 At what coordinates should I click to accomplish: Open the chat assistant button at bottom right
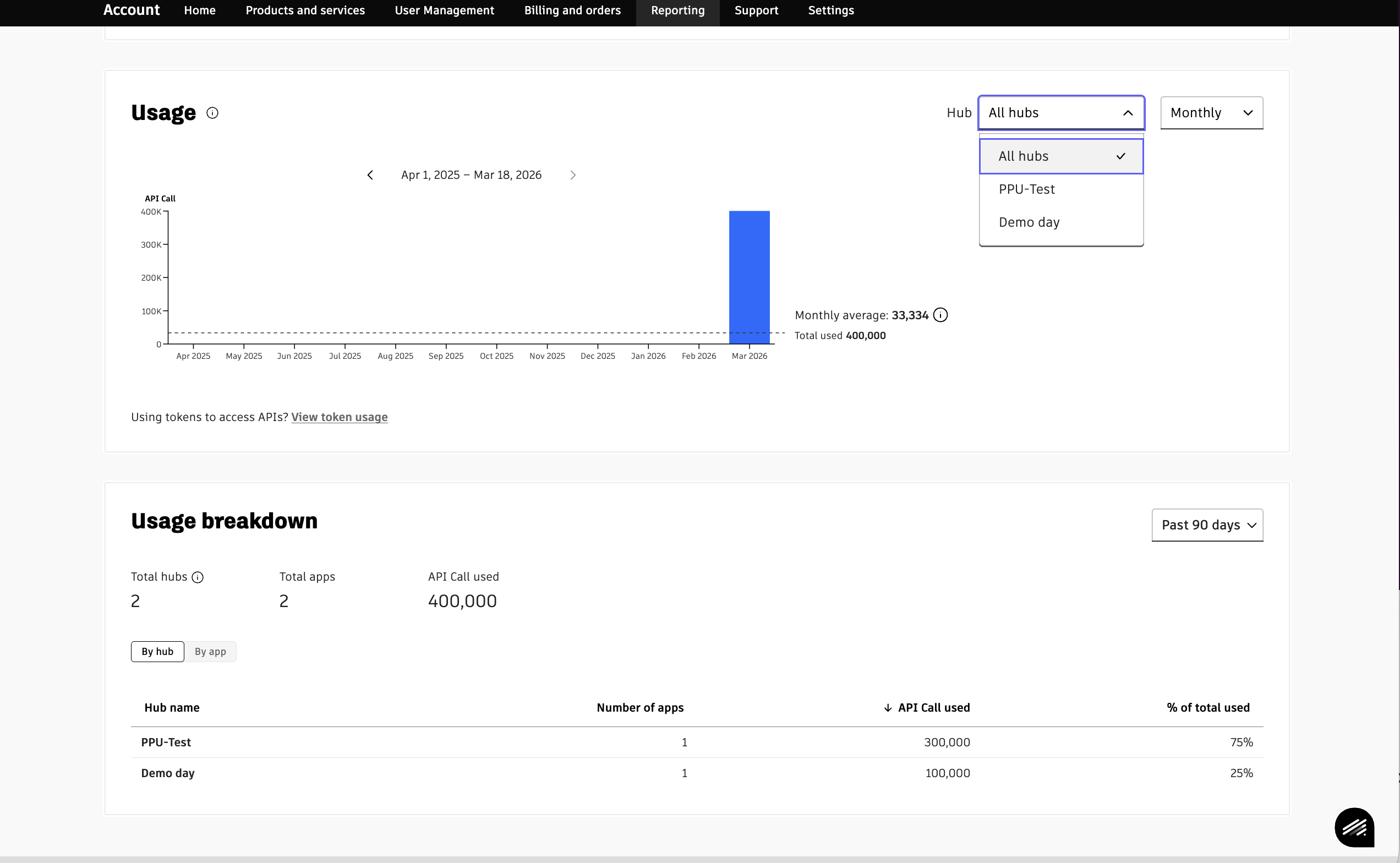(1354, 827)
